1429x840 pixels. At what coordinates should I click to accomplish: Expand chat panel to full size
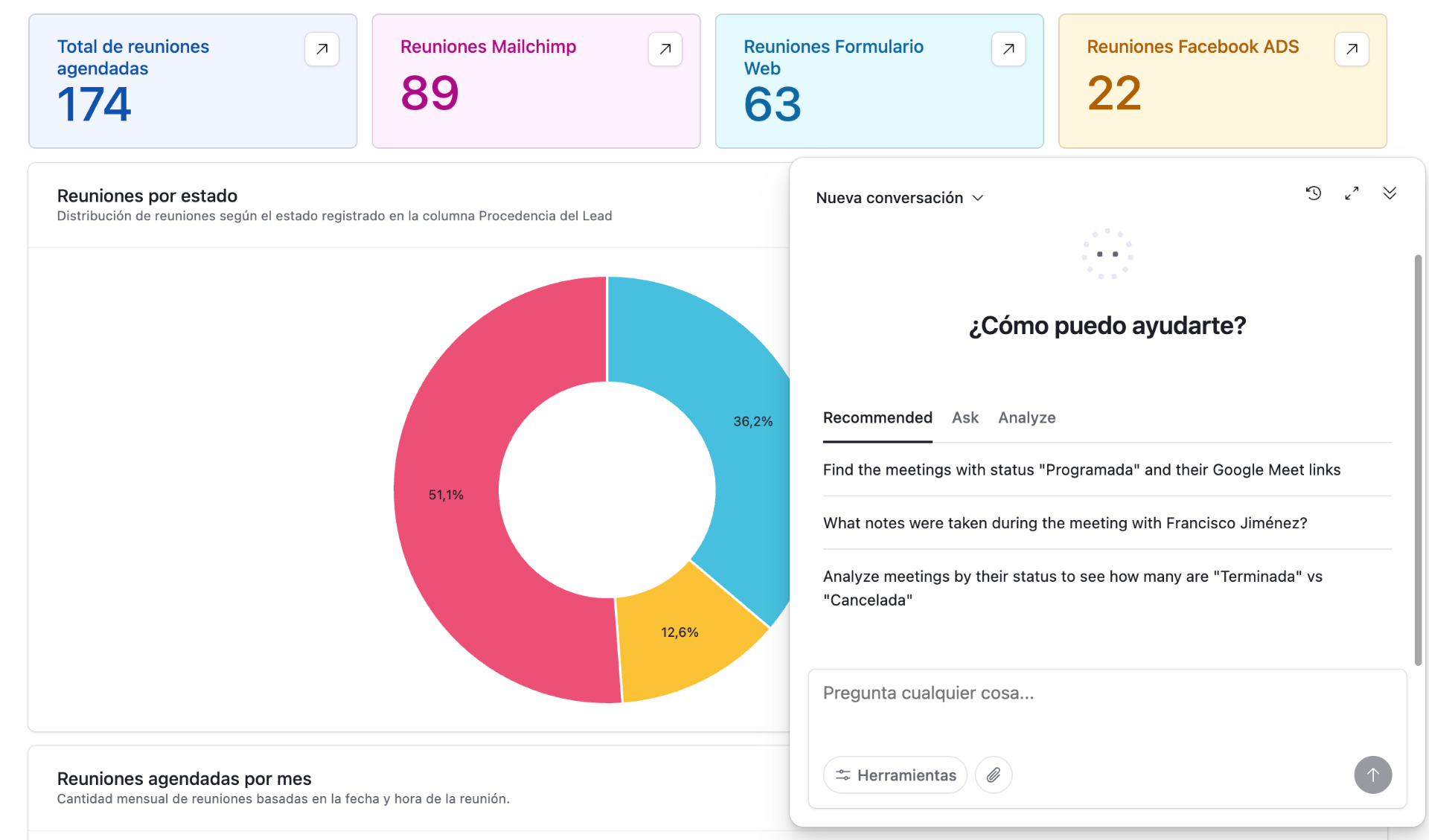1352,193
